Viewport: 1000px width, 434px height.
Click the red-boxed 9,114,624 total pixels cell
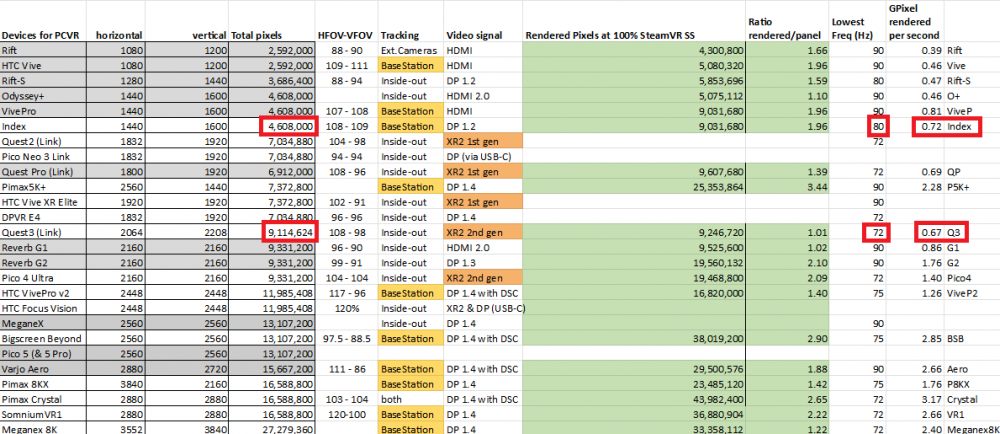[290, 232]
